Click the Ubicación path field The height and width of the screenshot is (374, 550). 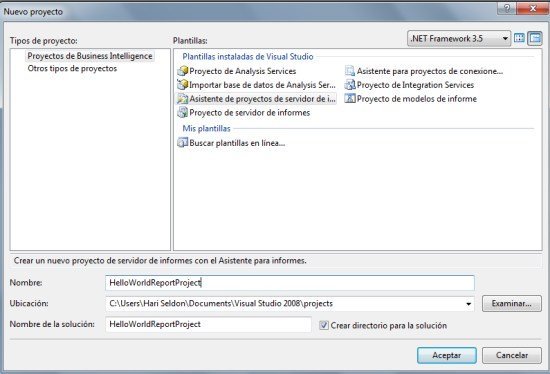[x=290, y=304]
